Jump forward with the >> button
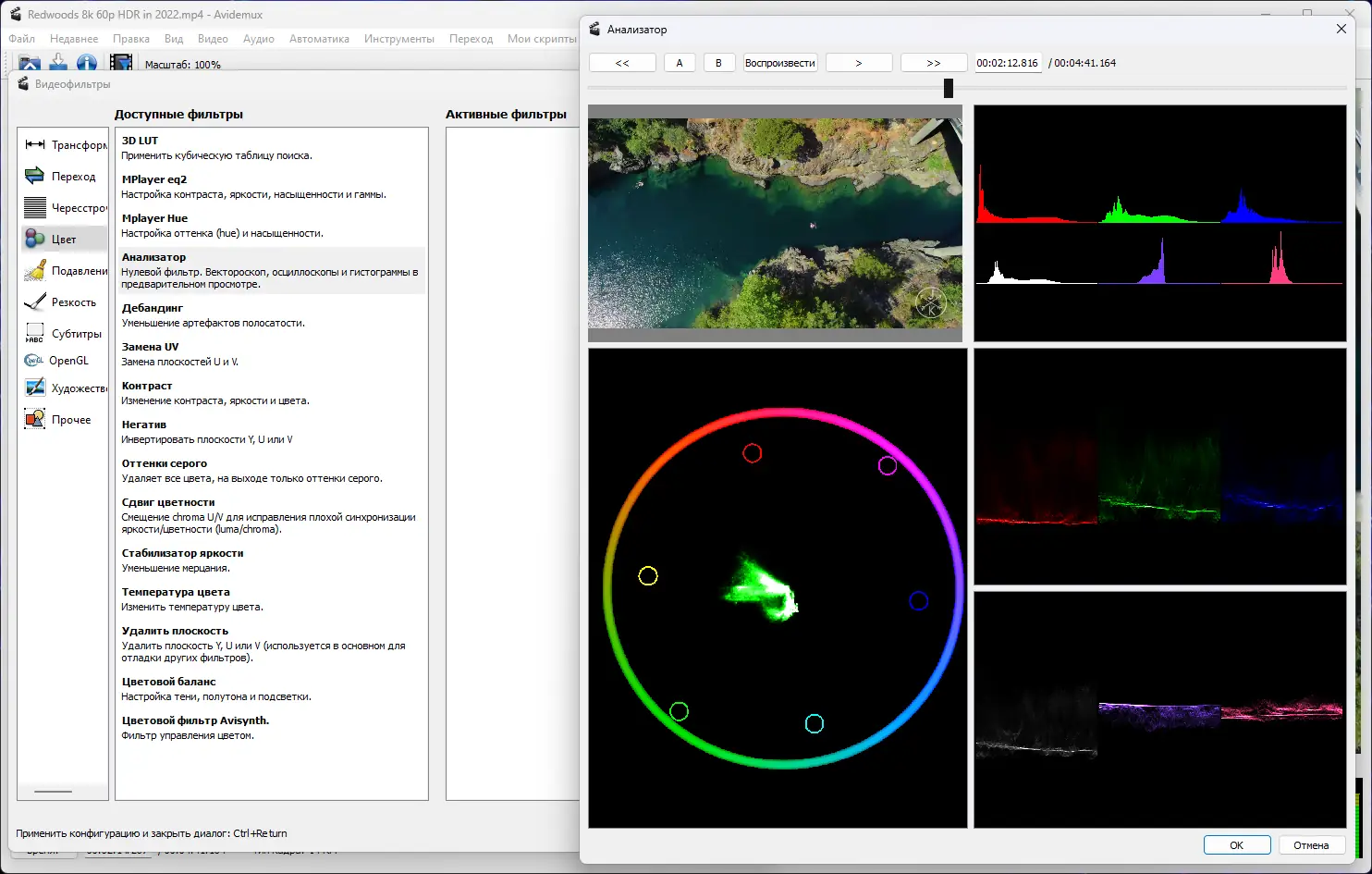 (x=933, y=63)
